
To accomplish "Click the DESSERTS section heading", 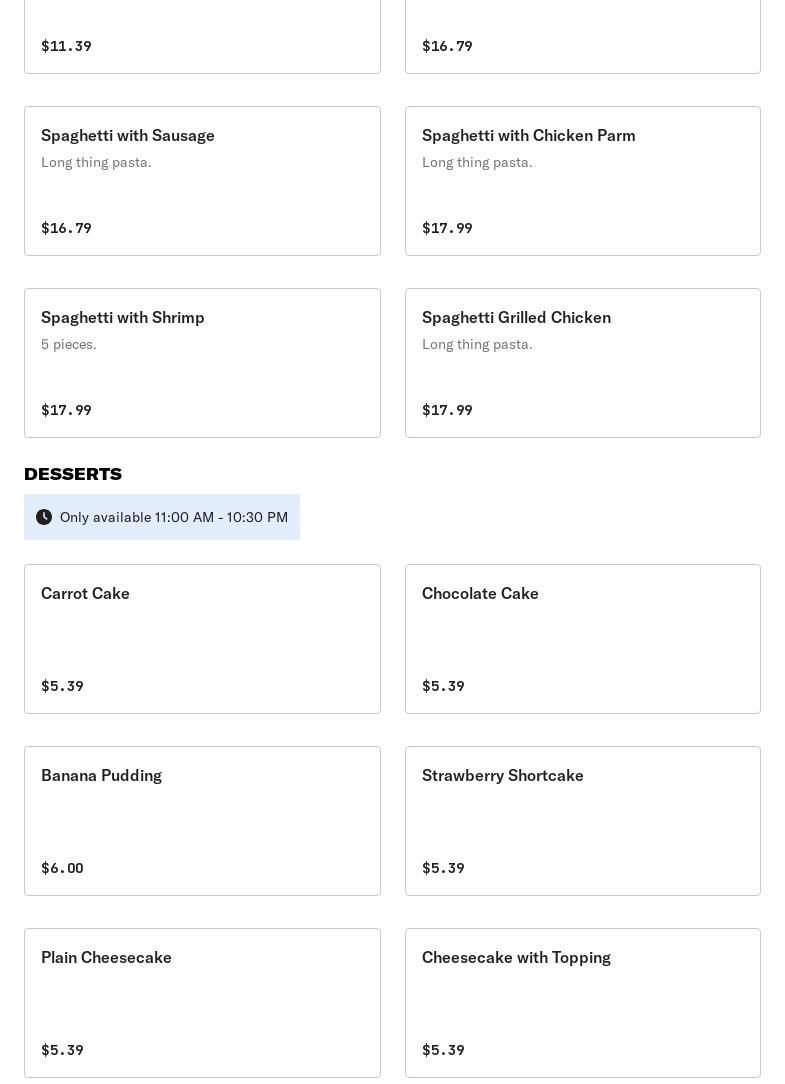I will coord(73,474).
